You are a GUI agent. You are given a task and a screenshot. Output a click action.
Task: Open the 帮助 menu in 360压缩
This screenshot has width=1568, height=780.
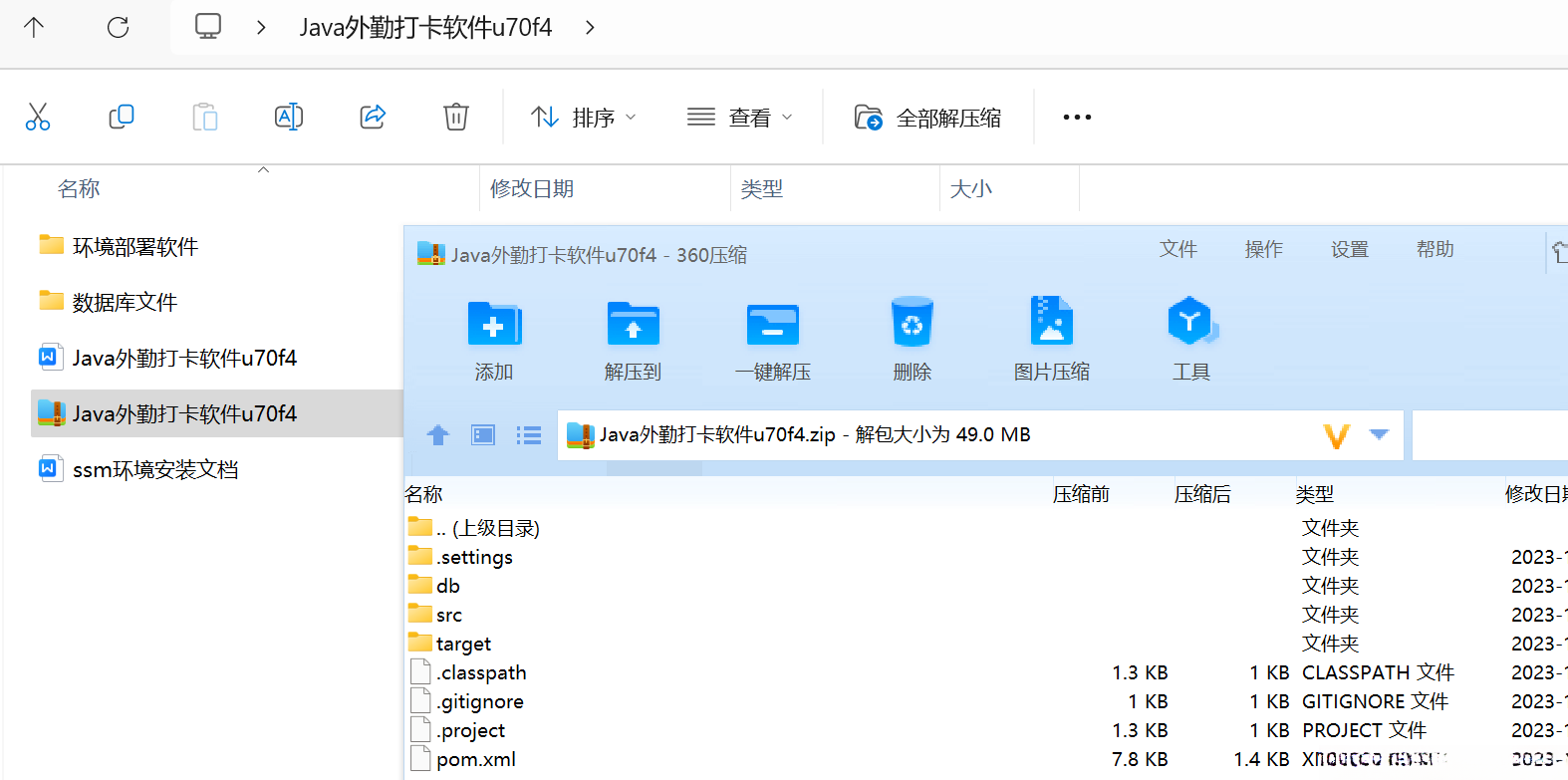tap(1436, 249)
